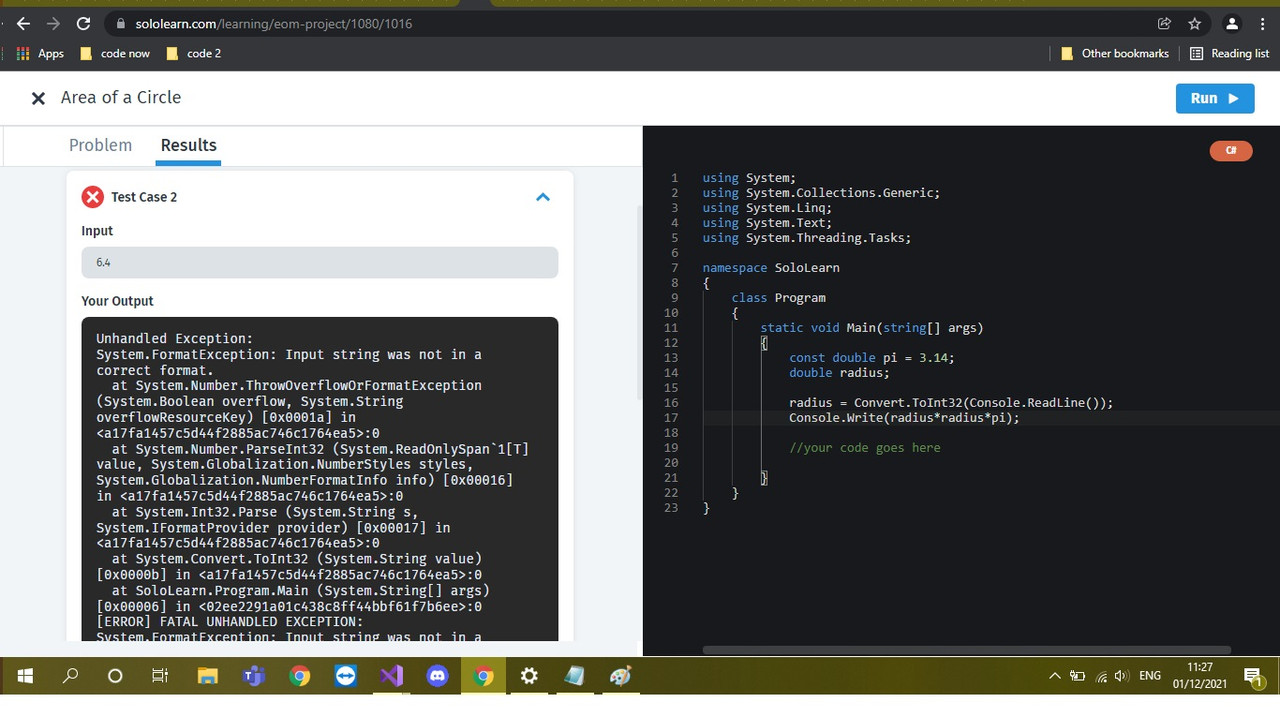Open the Chrome profile avatar menu
Image resolution: width=1280 pixels, height=720 pixels.
(x=1232, y=23)
